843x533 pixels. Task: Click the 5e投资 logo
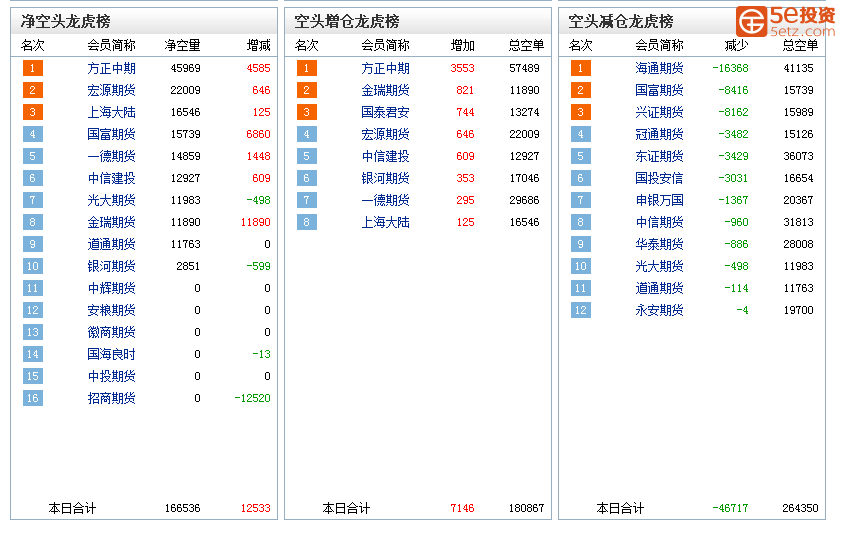tap(785, 22)
